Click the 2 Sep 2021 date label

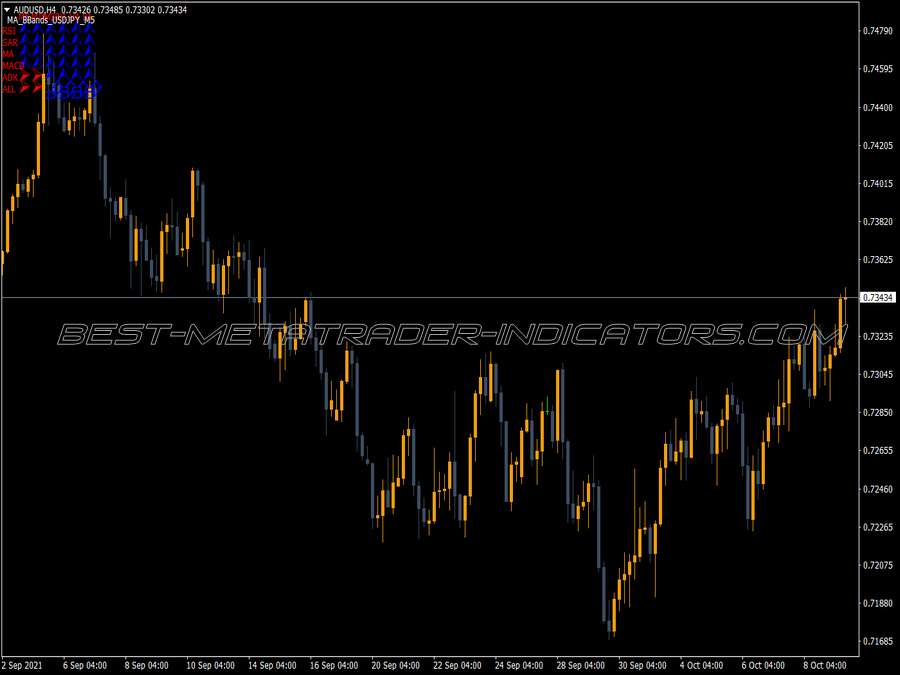[x=22, y=665]
